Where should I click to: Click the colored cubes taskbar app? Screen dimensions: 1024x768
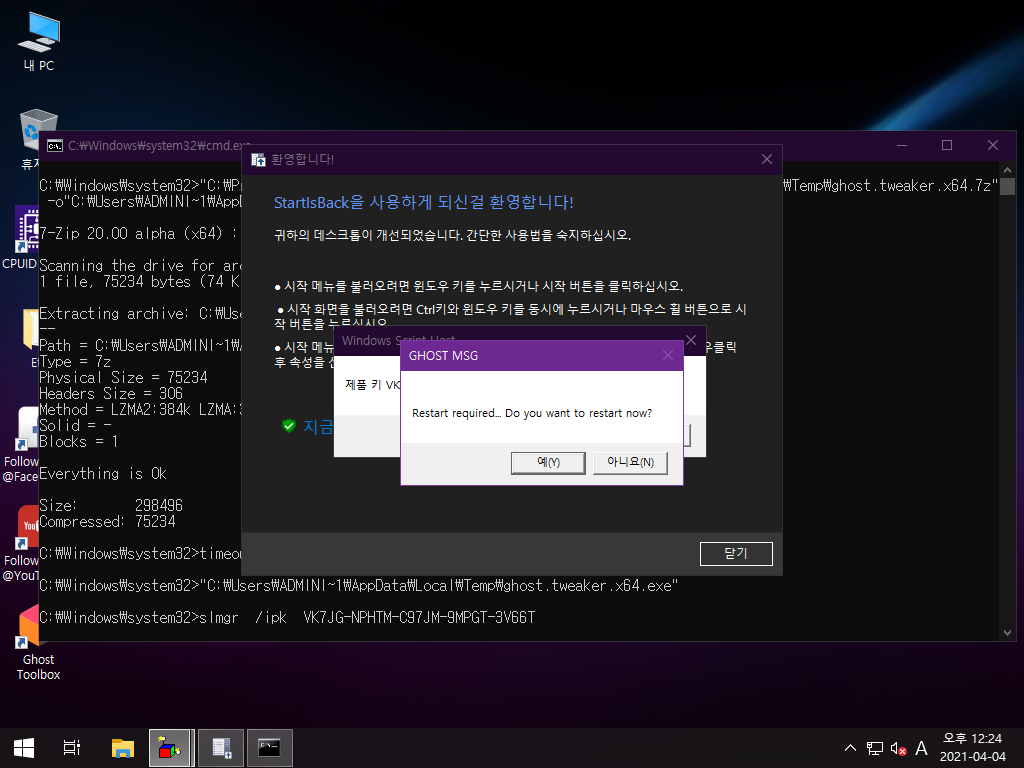pos(169,748)
